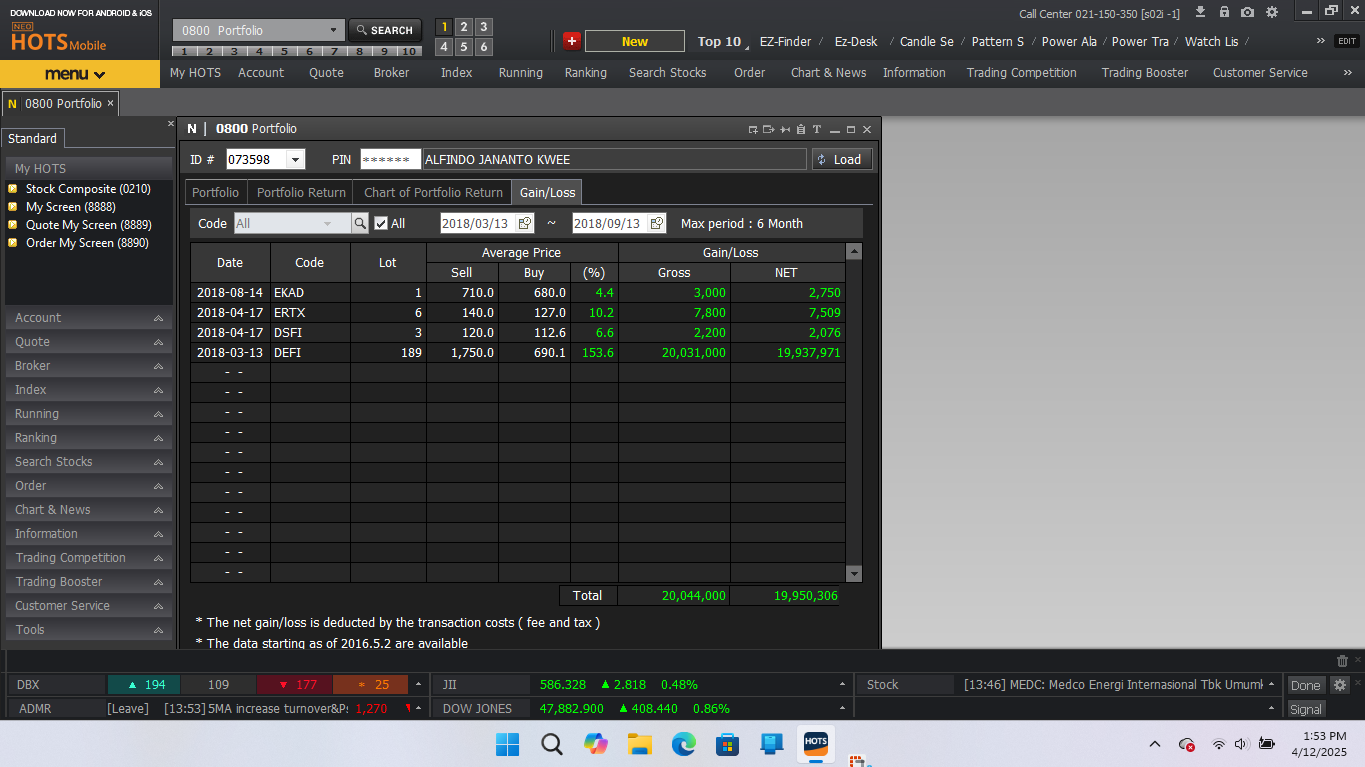Expand the Broker section in left sidebar

pos(88,366)
